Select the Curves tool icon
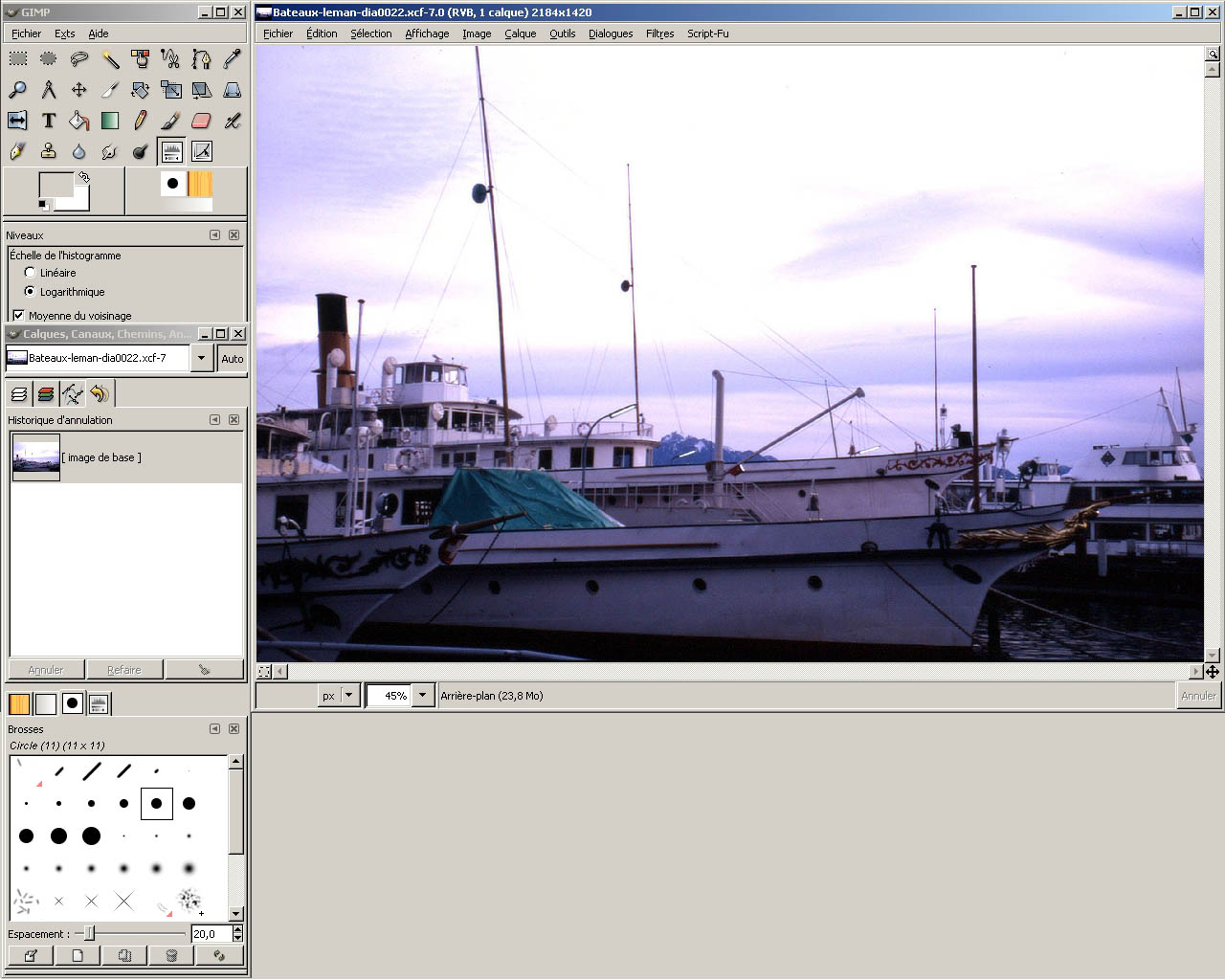The width and height of the screenshot is (1225, 980). click(201, 151)
